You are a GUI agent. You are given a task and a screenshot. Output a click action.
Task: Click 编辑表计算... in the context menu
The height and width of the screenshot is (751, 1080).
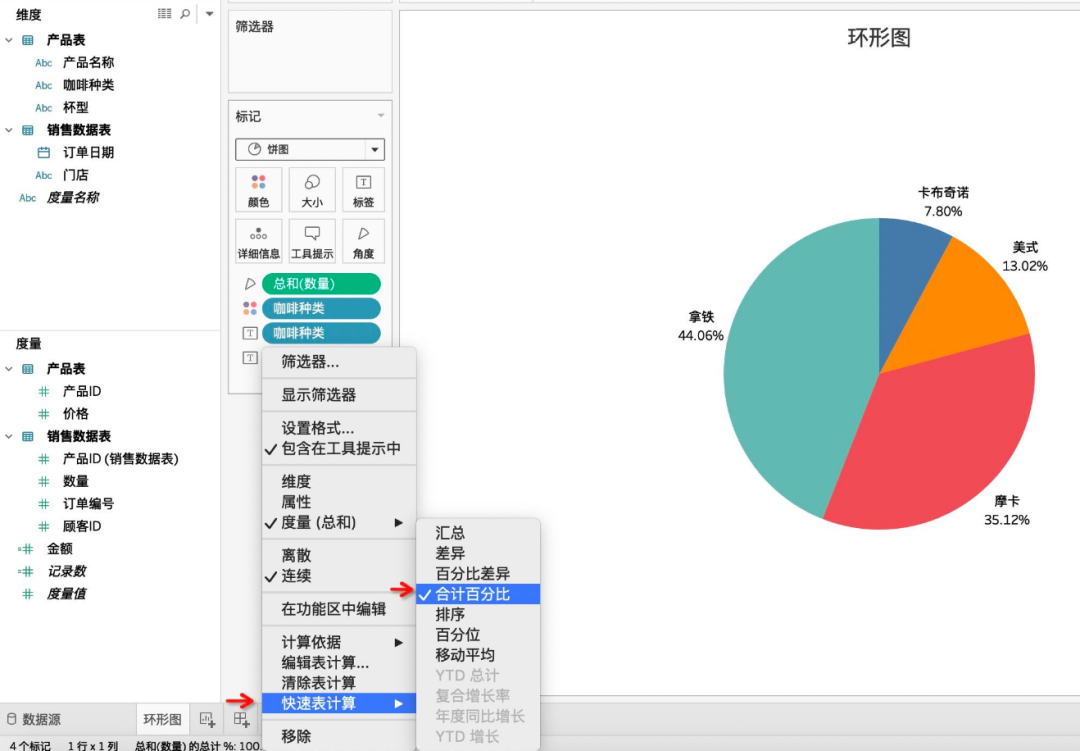(325, 662)
